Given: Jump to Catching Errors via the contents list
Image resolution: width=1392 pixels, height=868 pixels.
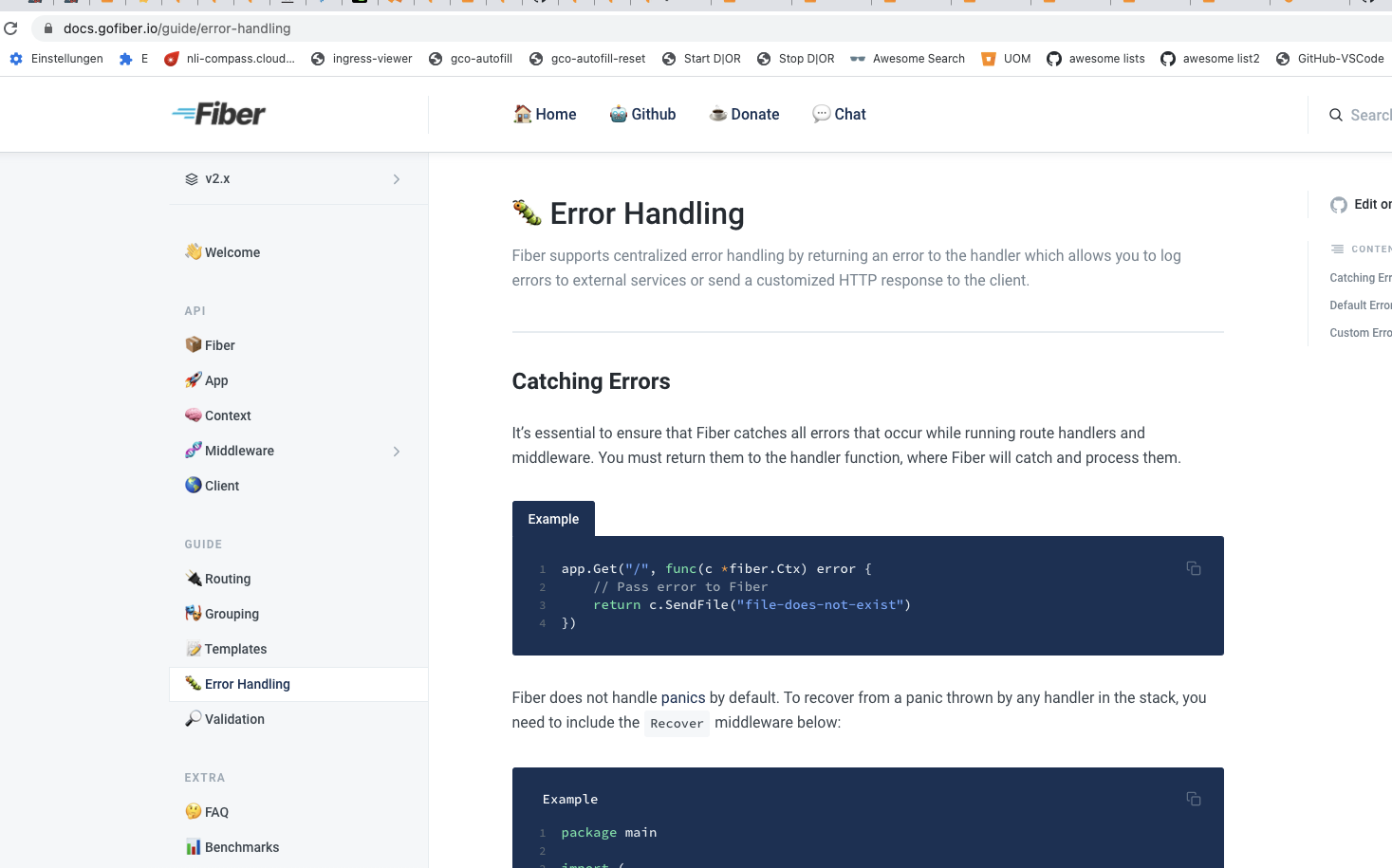Looking at the screenshot, I should pos(1361,277).
